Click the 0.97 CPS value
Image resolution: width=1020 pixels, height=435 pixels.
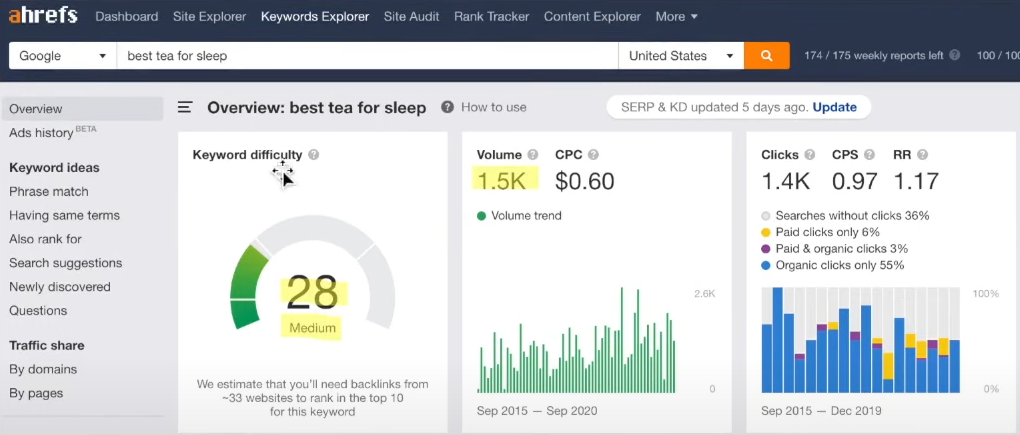click(854, 181)
